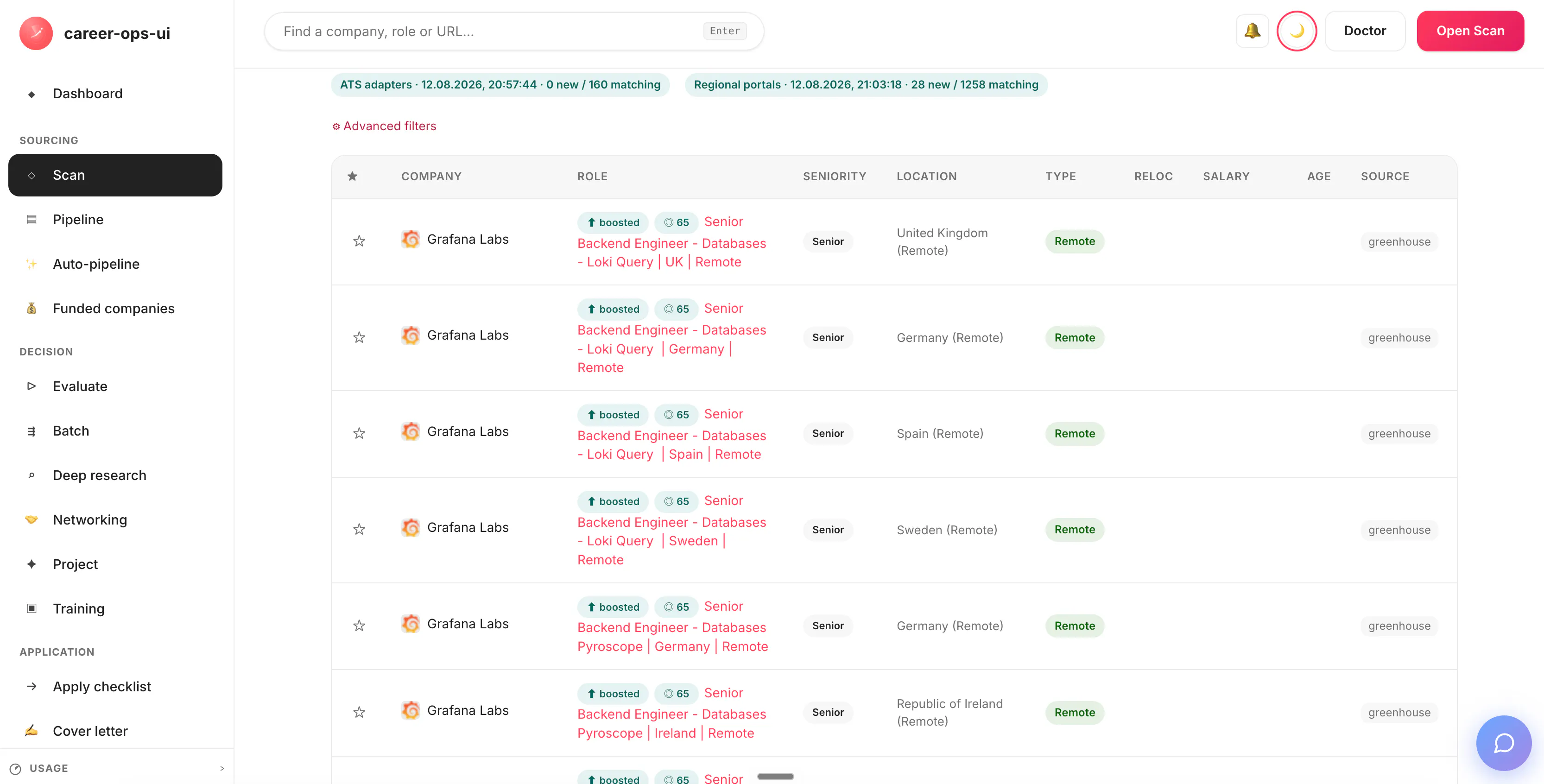Go to Dashboard in sidebar

point(115,94)
